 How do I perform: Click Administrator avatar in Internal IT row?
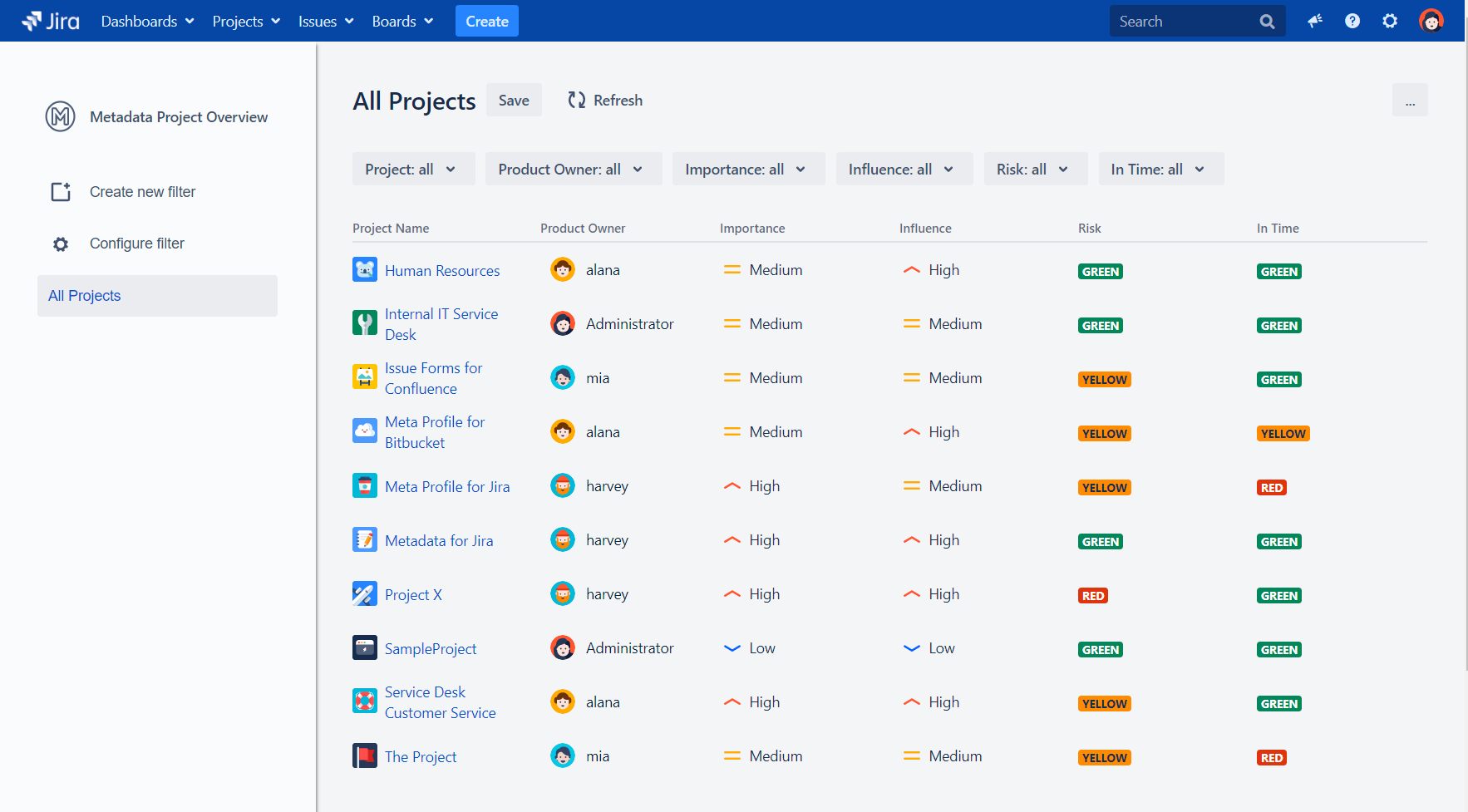click(x=563, y=323)
